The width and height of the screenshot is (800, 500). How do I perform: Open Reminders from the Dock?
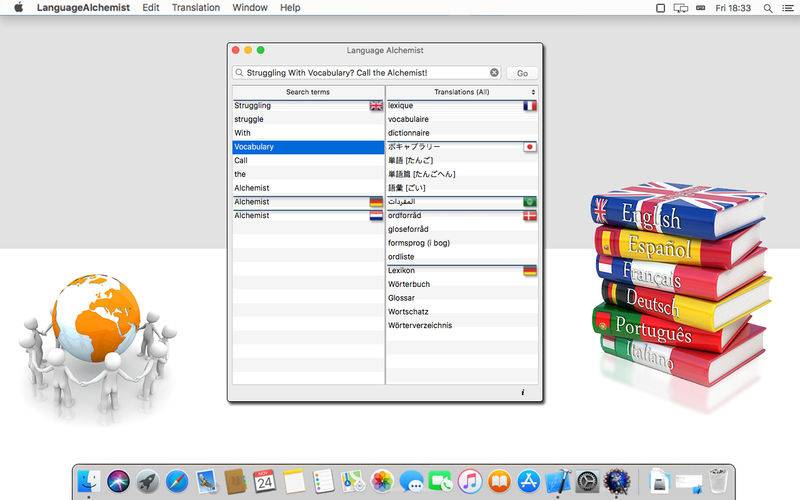(323, 482)
